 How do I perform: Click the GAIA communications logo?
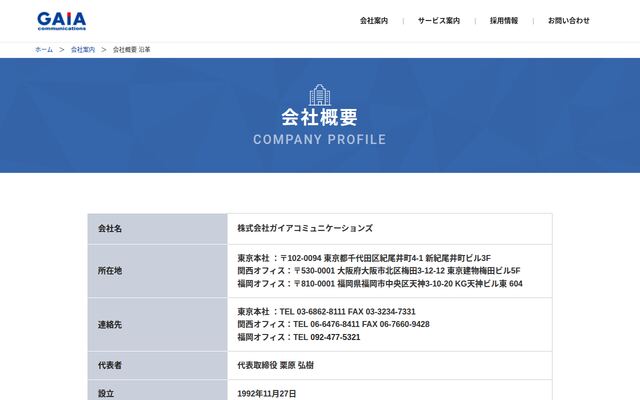click(62, 21)
